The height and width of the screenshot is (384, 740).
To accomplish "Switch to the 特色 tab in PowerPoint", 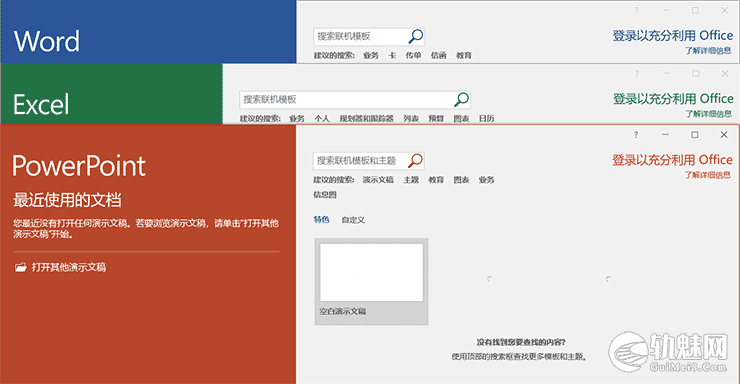I will point(321,219).
